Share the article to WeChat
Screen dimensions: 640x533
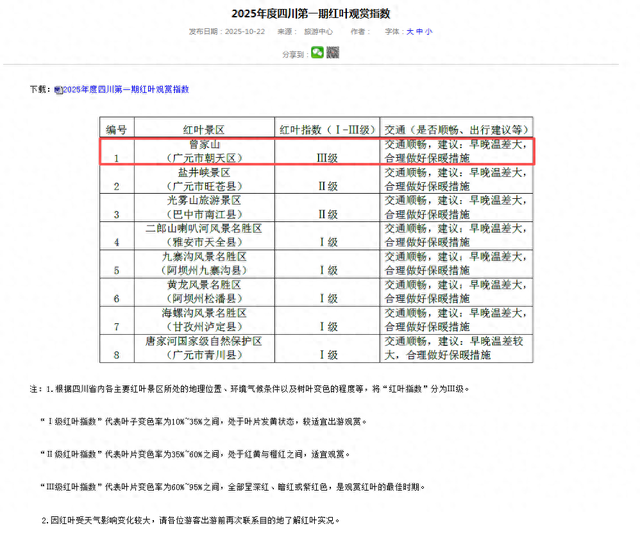(317, 52)
